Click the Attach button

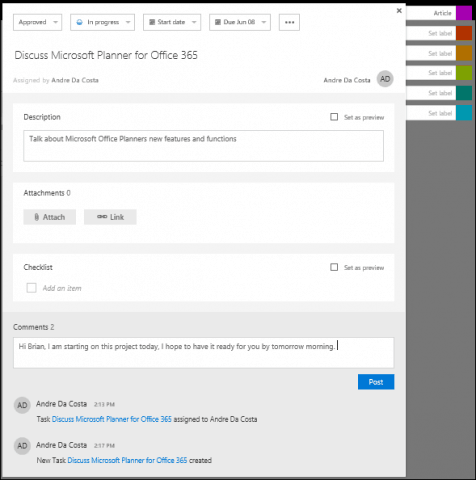(50, 217)
